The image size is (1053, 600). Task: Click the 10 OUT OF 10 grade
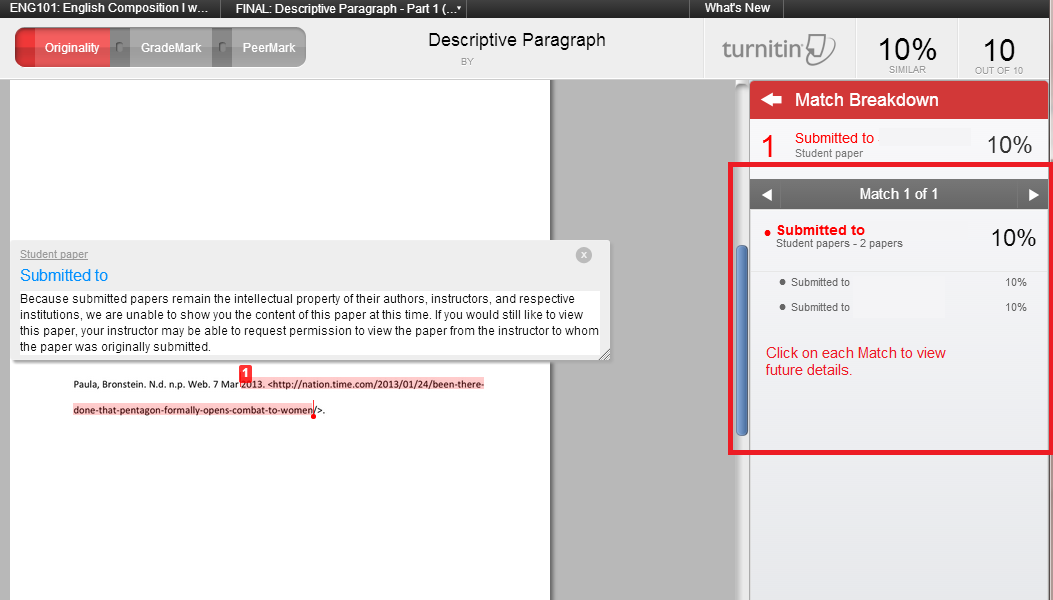pyautogui.click(x=999, y=54)
